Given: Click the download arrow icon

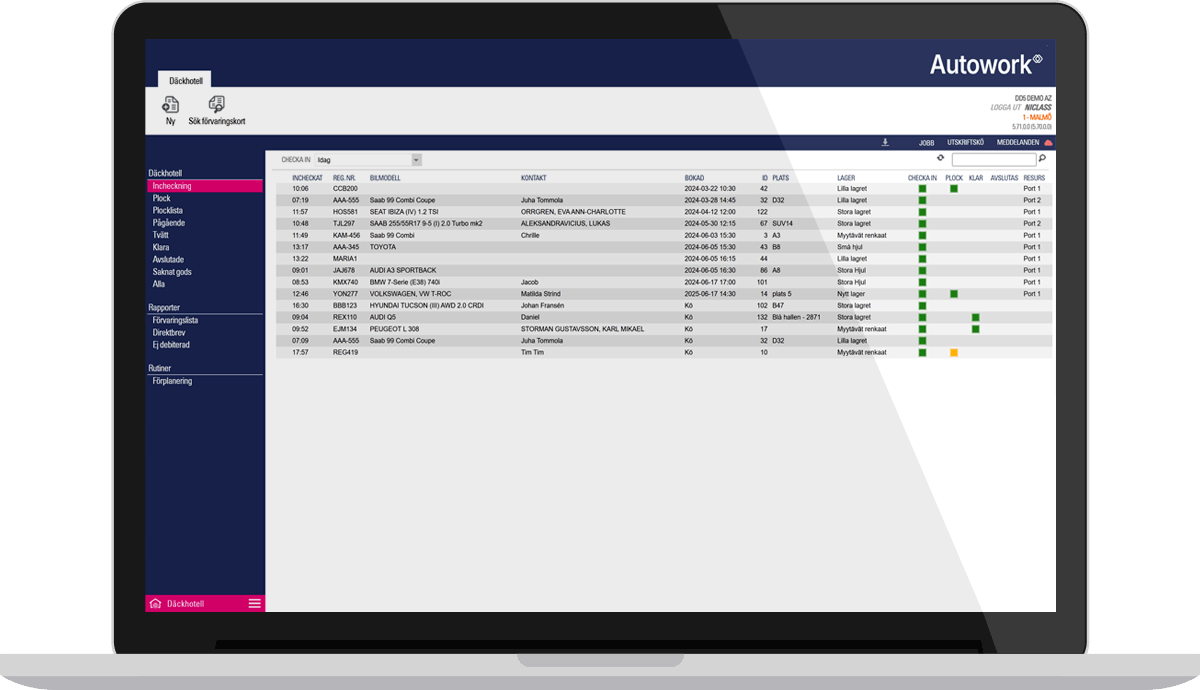Looking at the screenshot, I should (885, 143).
